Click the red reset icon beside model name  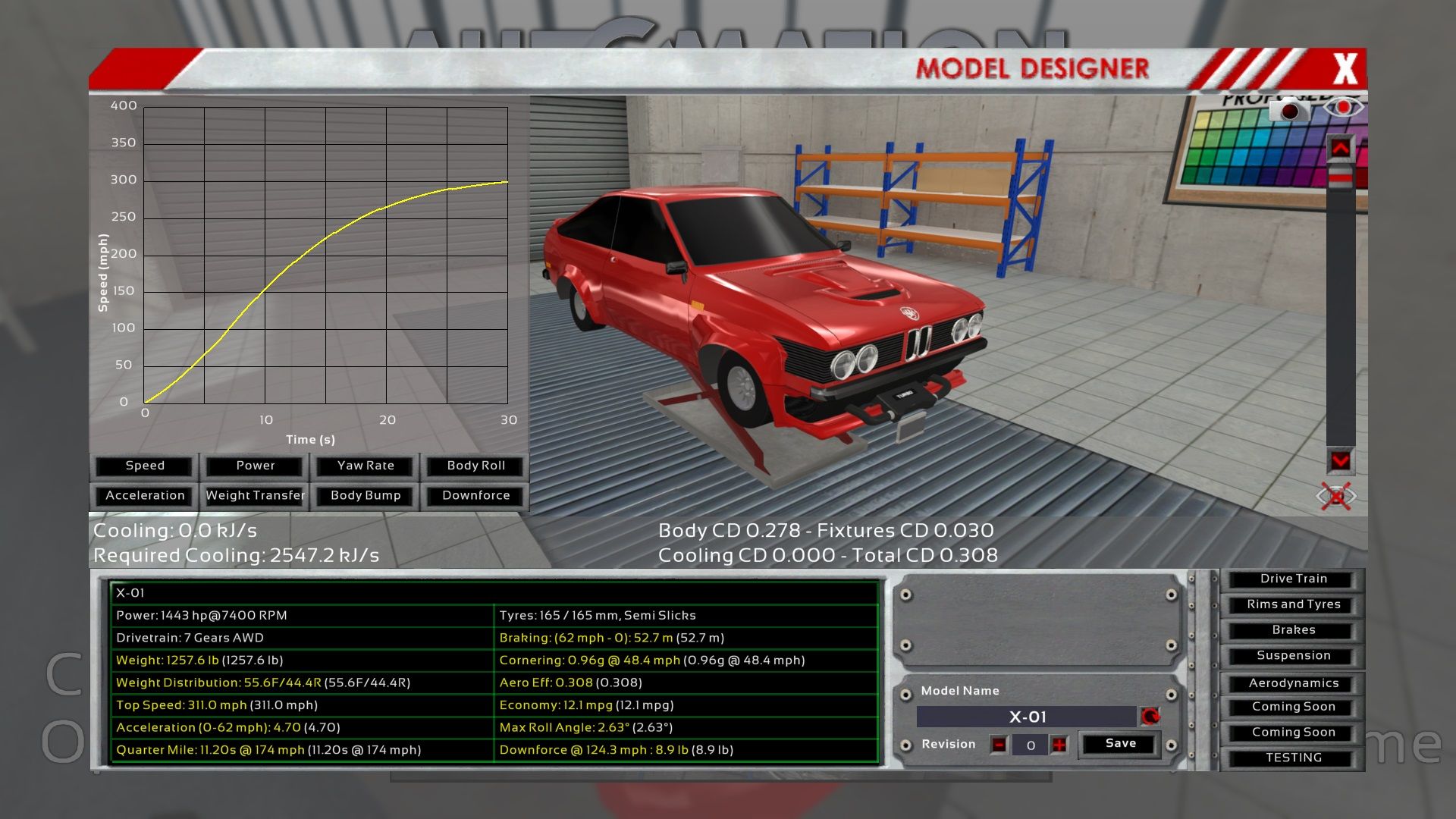[x=1150, y=717]
